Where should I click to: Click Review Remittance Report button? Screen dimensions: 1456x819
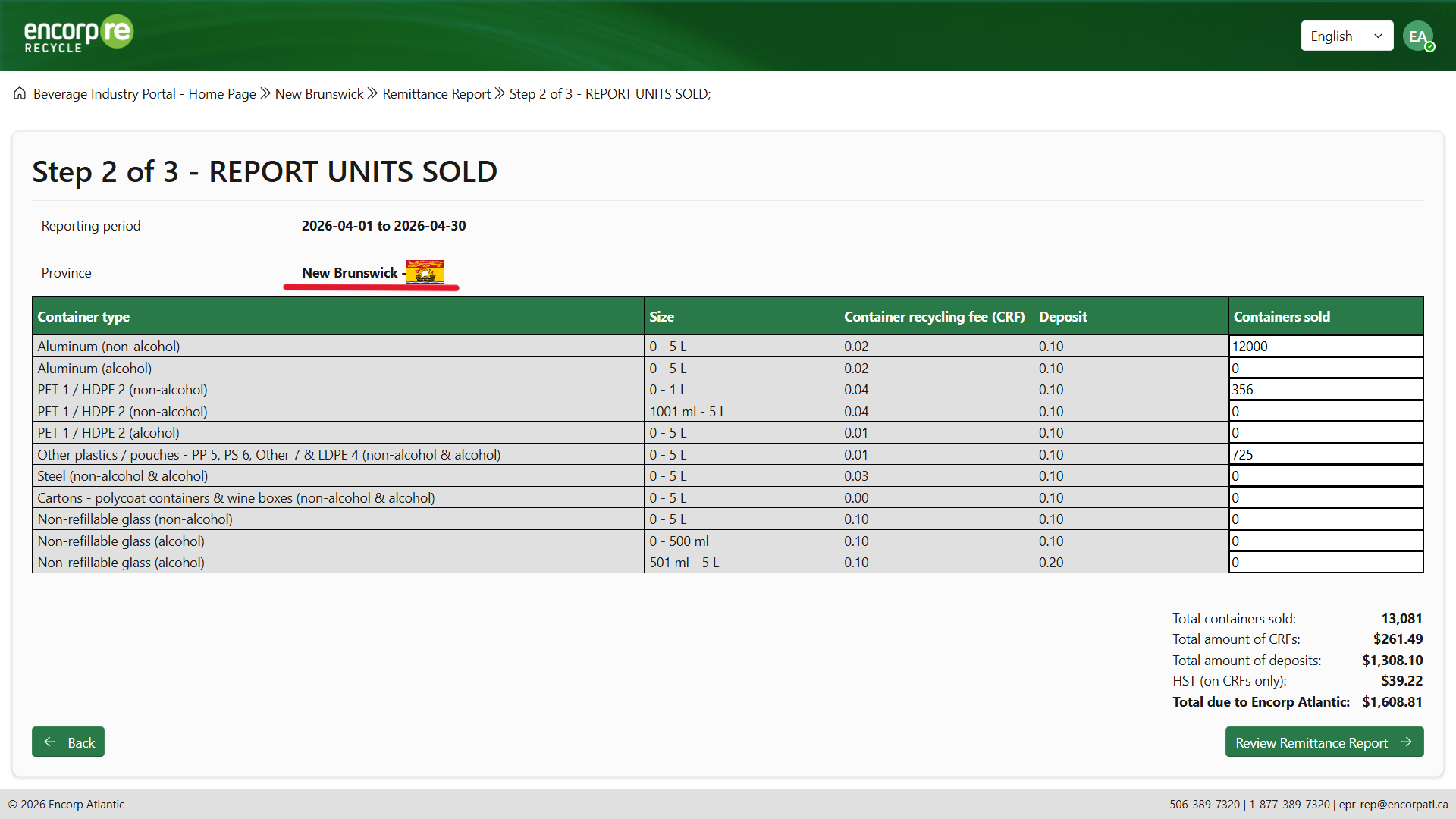click(1323, 742)
